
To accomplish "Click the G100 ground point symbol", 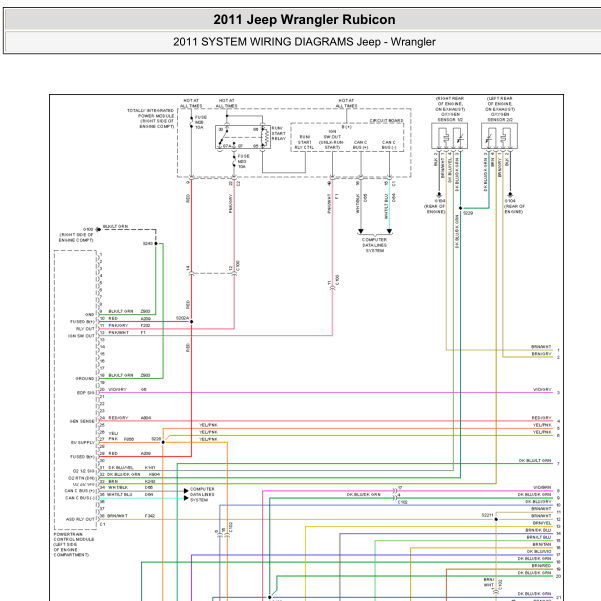I will click(98, 229).
